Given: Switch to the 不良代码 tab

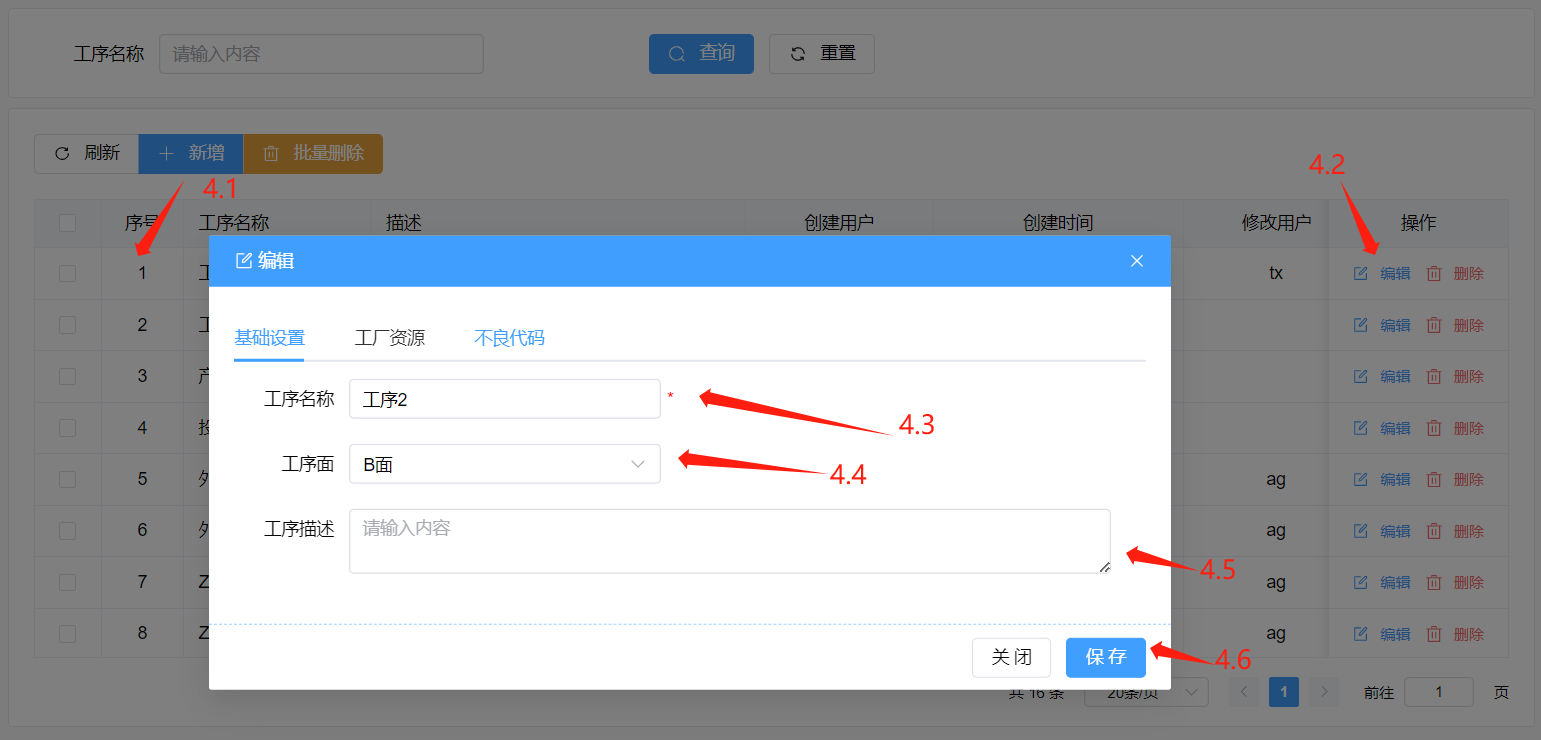Looking at the screenshot, I should (509, 338).
